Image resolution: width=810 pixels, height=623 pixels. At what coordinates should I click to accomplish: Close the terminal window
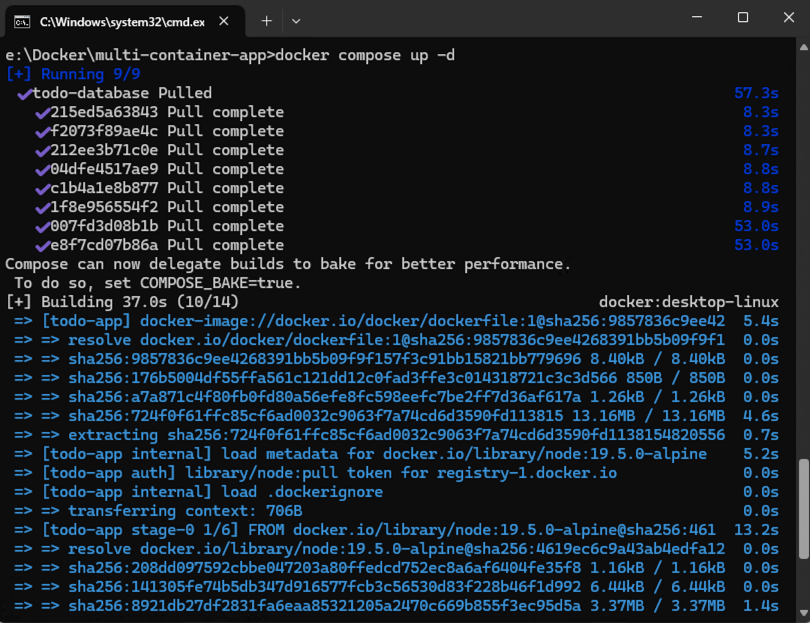[788, 18]
